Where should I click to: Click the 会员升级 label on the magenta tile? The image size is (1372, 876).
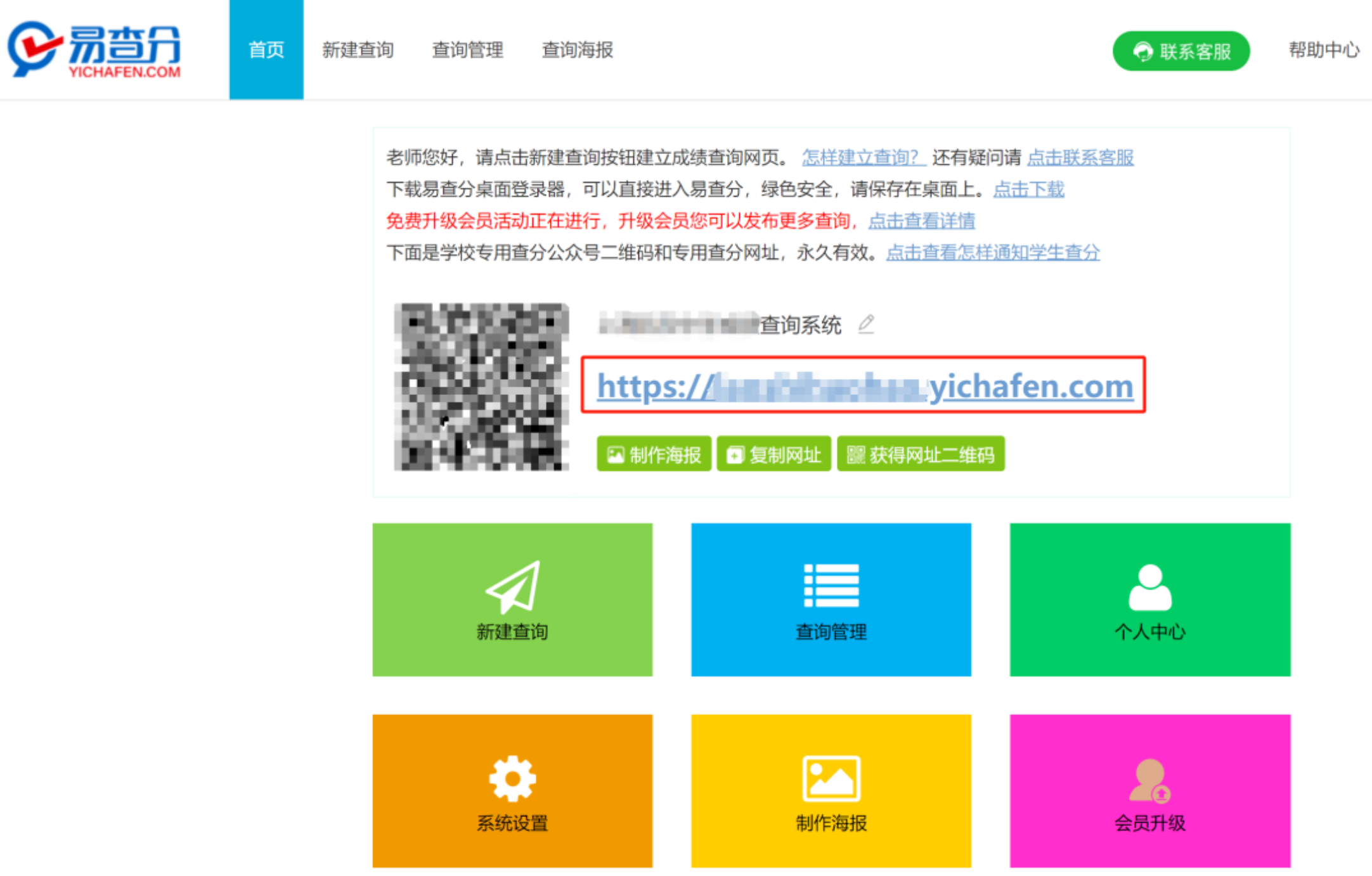(1150, 823)
